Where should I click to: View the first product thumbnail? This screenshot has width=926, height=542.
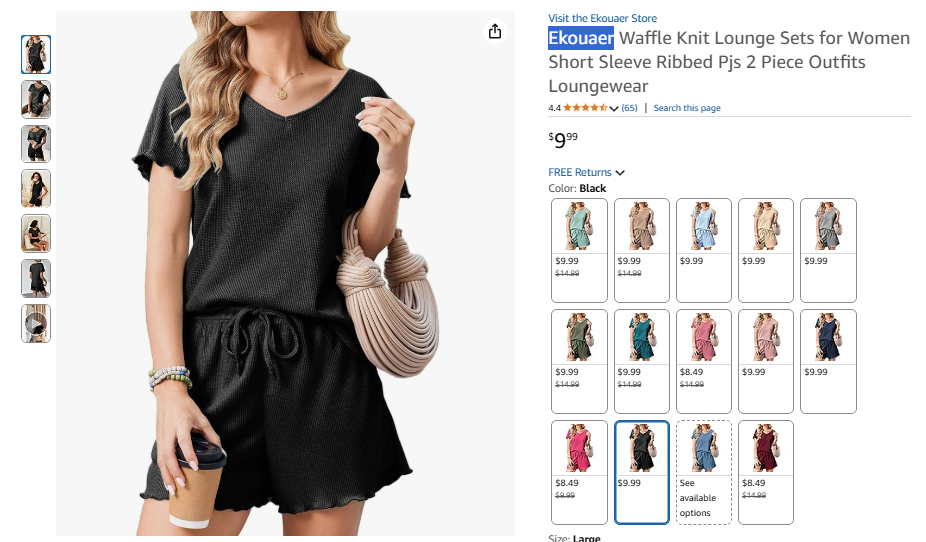(36, 54)
